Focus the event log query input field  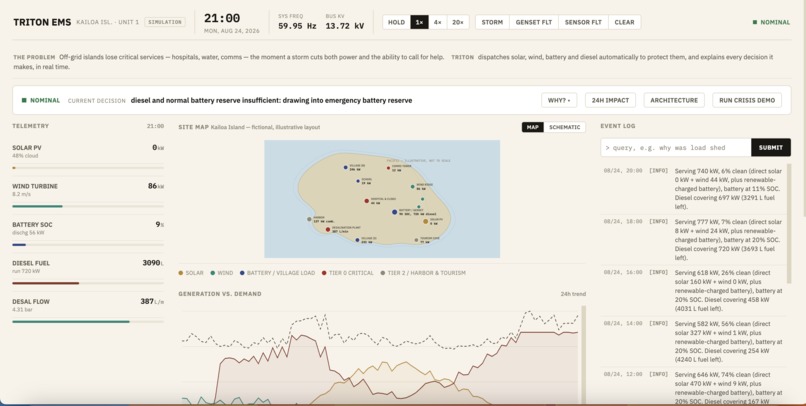pyautogui.click(x=675, y=147)
